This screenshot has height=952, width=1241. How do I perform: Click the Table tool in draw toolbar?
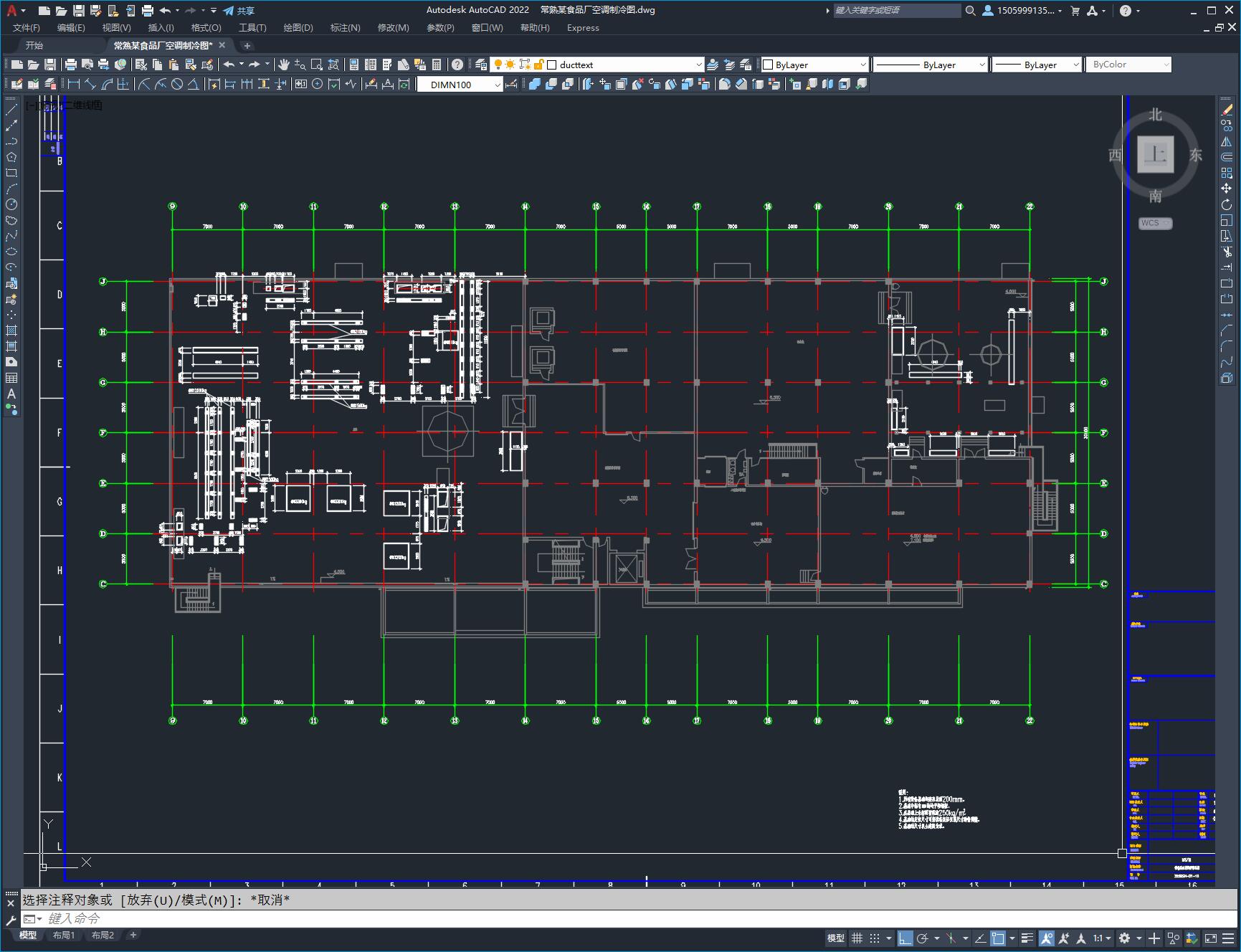tap(11, 378)
